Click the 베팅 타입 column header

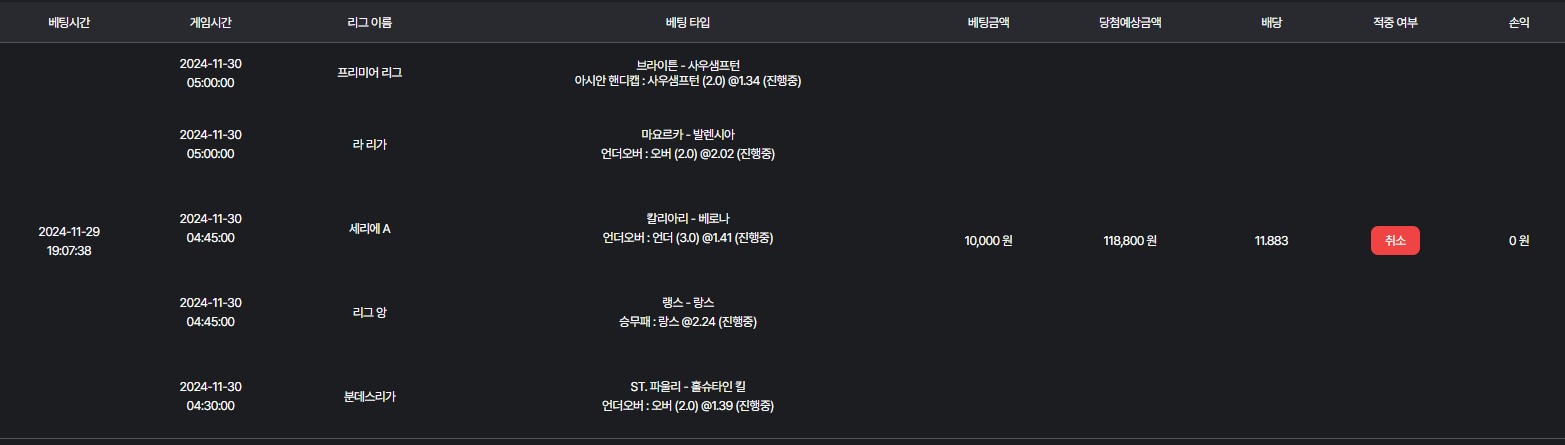[x=687, y=22]
